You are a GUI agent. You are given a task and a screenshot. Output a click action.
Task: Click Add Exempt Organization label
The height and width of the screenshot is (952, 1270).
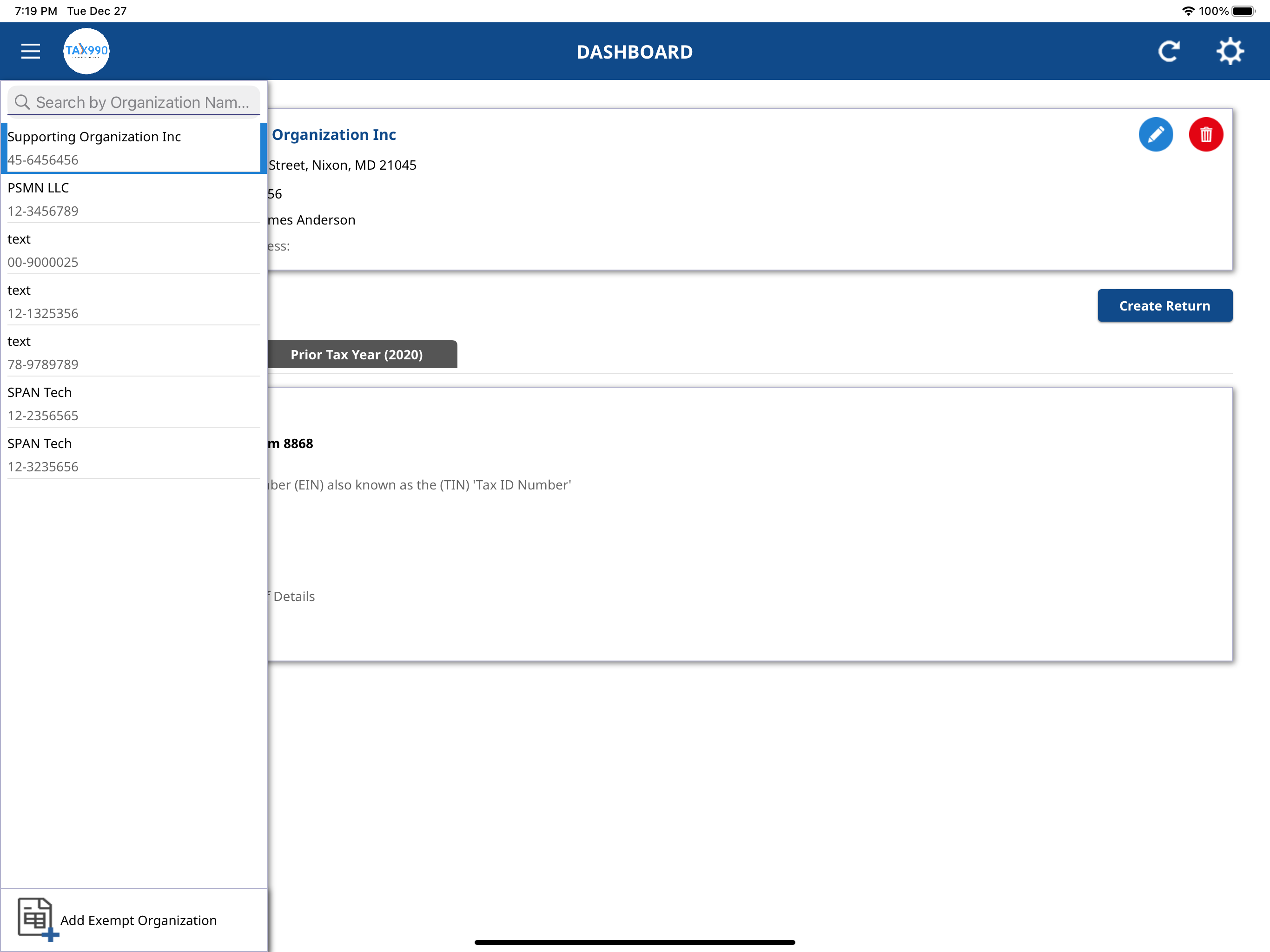click(x=139, y=920)
